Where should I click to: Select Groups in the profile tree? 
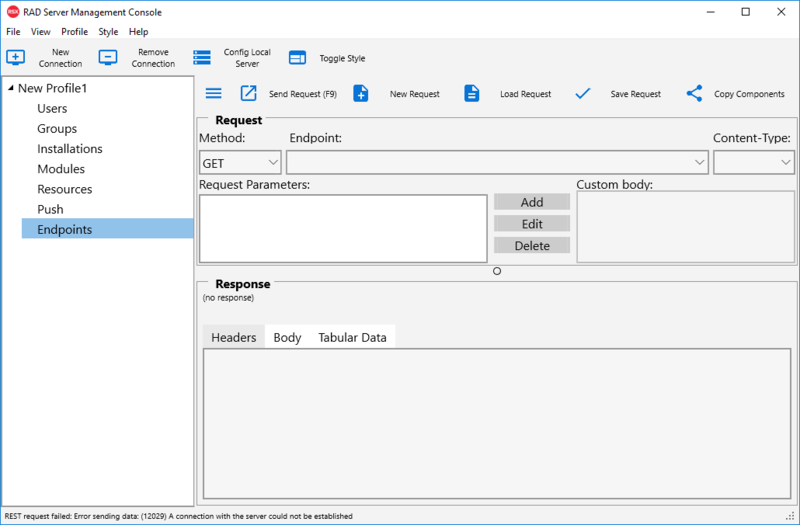[57, 129]
